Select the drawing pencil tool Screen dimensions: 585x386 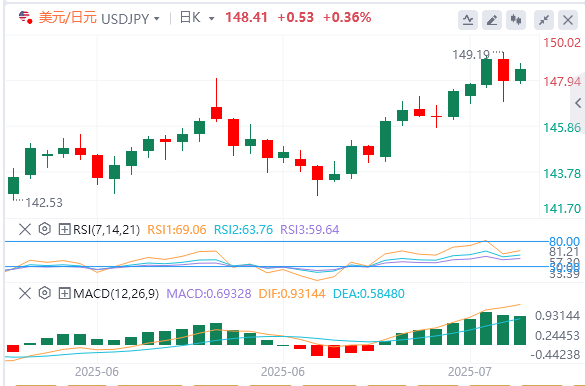pos(492,20)
